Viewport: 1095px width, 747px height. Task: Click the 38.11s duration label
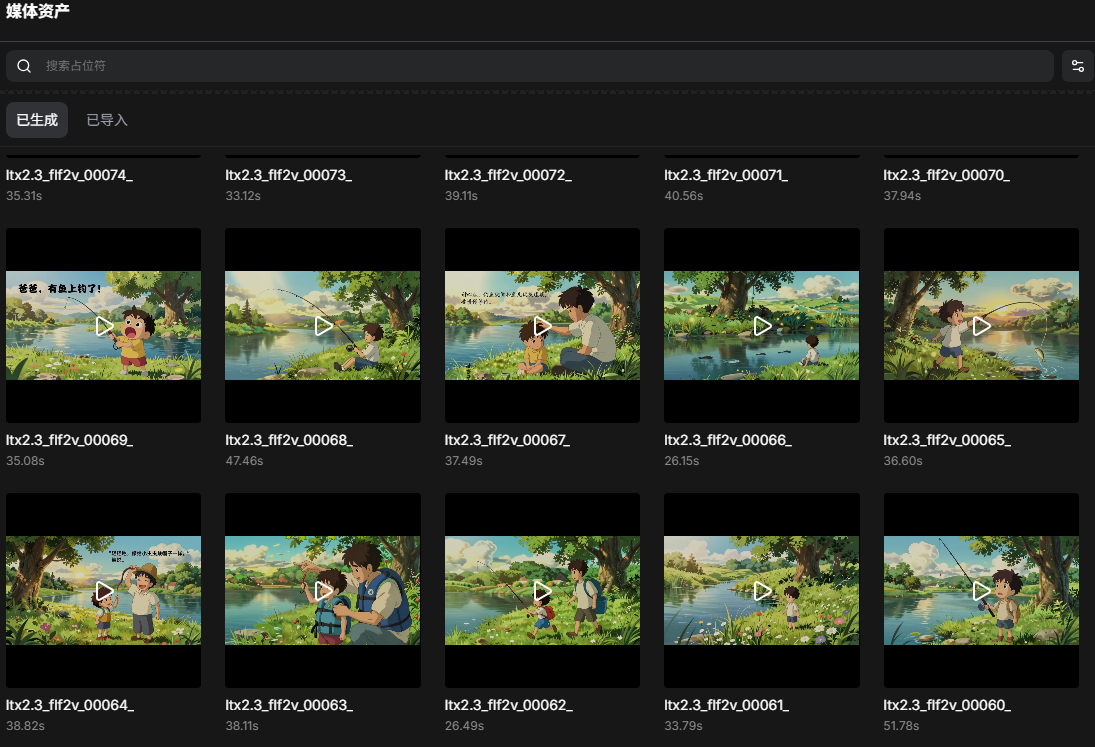point(242,727)
